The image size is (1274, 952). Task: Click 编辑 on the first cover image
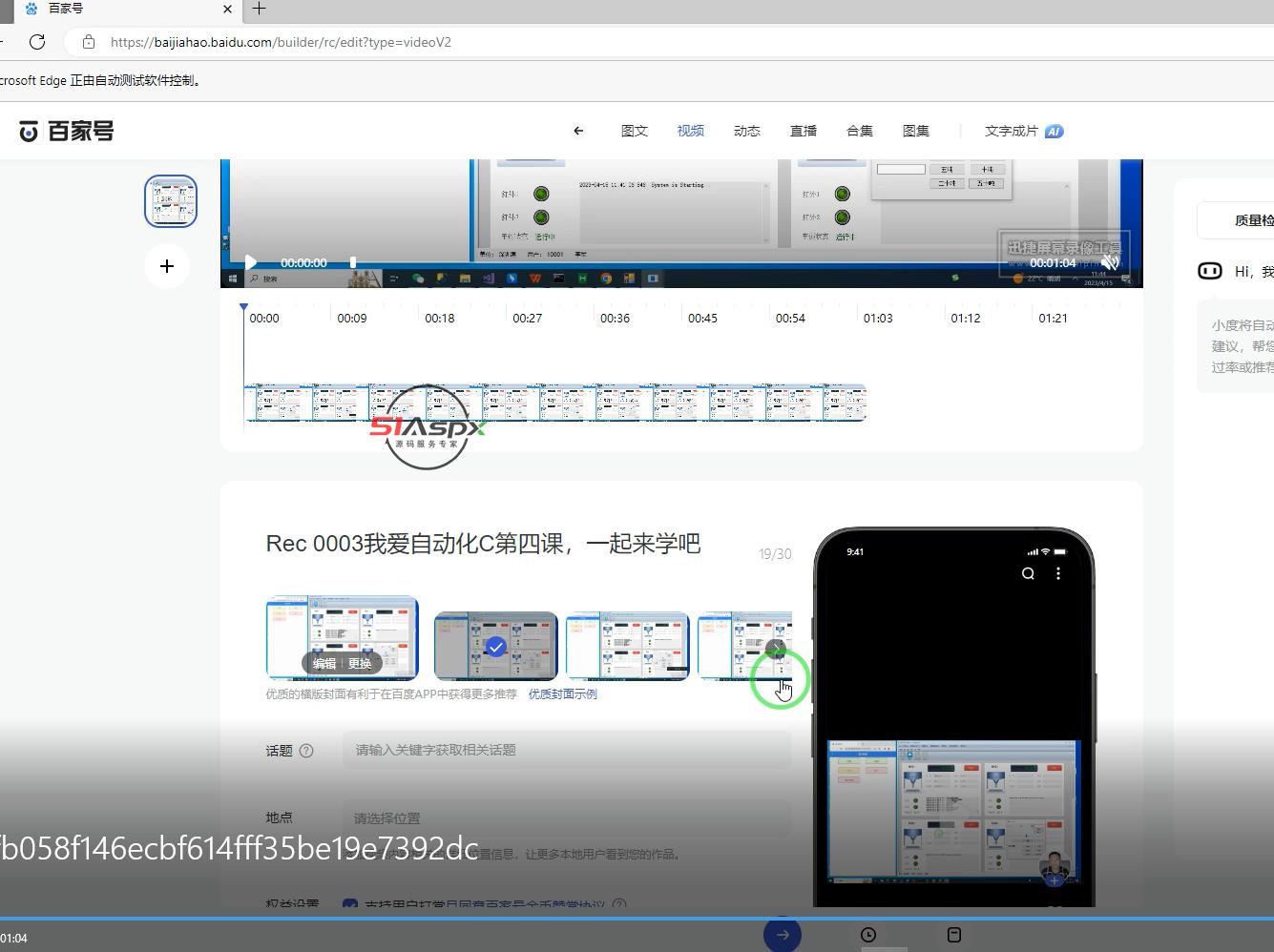pyautogui.click(x=324, y=663)
